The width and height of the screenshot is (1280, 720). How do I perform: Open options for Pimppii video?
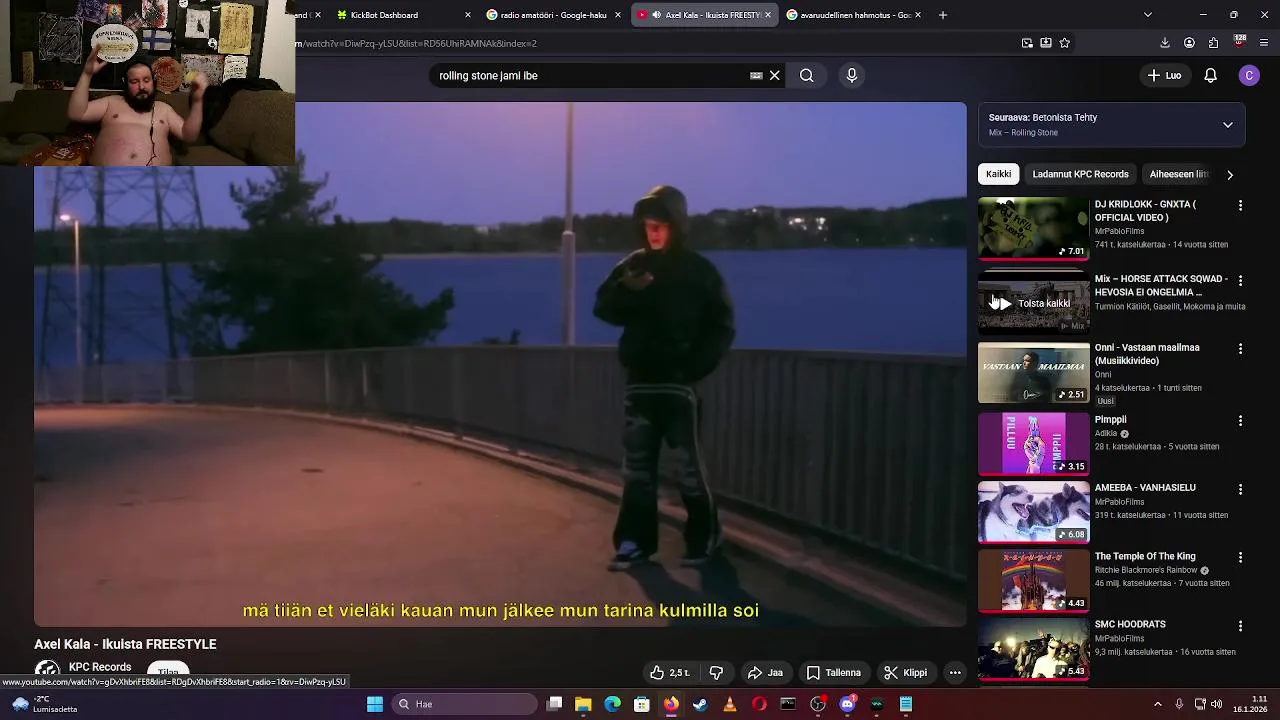point(1240,421)
